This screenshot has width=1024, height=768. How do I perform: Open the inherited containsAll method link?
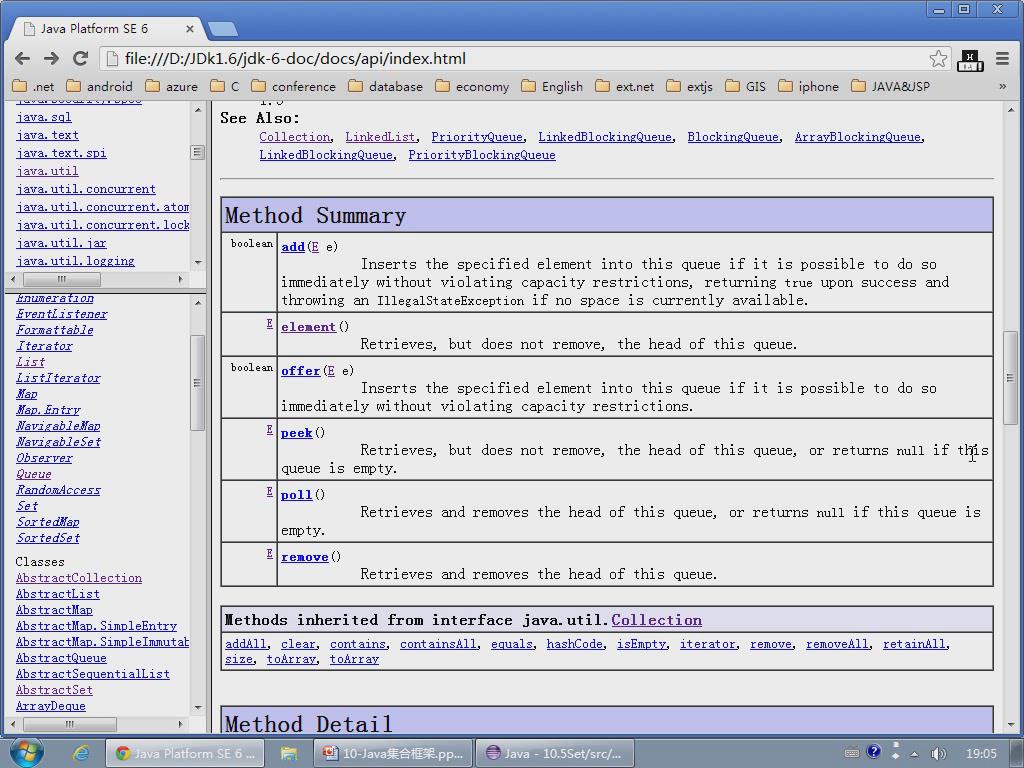pos(438,644)
